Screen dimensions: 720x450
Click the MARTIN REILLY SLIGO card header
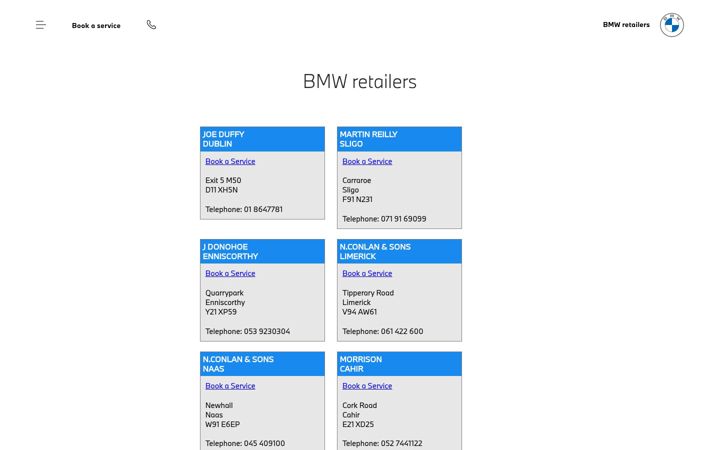399,139
